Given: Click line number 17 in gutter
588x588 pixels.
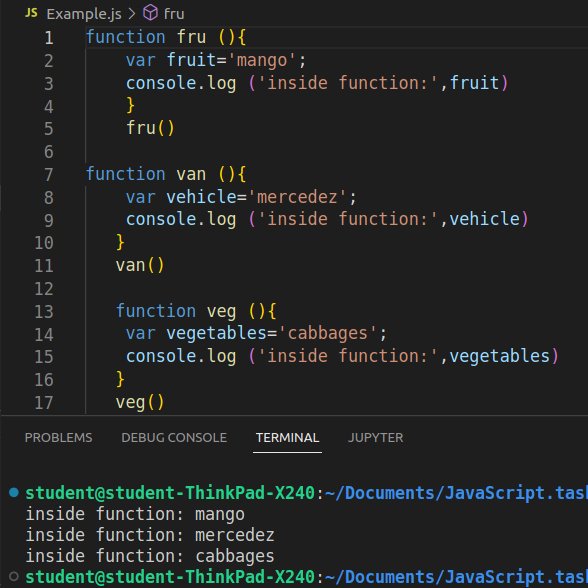Looking at the screenshot, I should coord(44,403).
